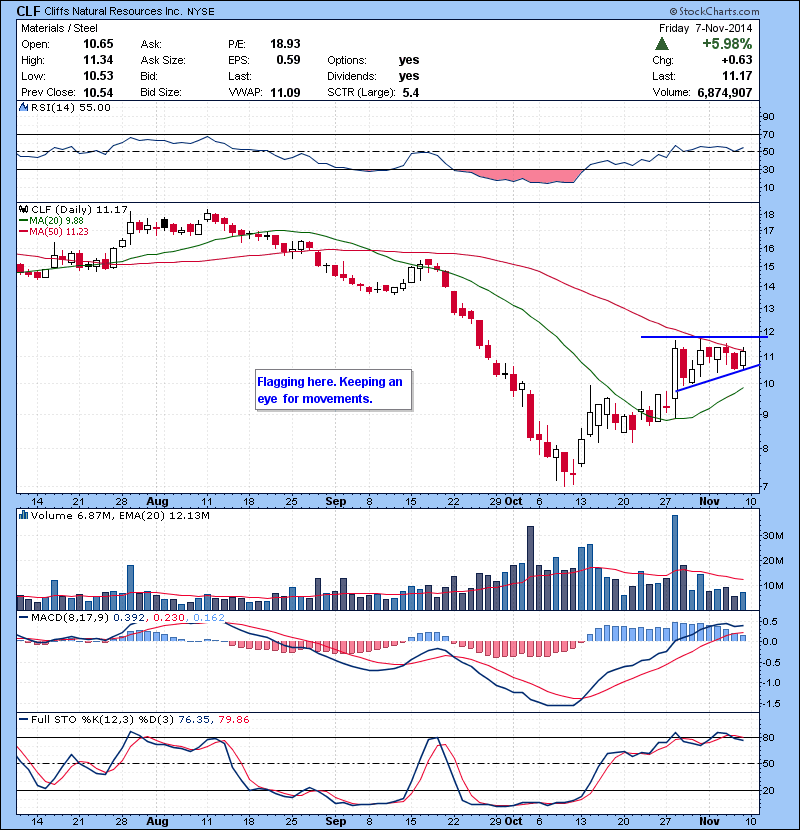Click the Last price 11.17 in header

[x=737, y=76]
